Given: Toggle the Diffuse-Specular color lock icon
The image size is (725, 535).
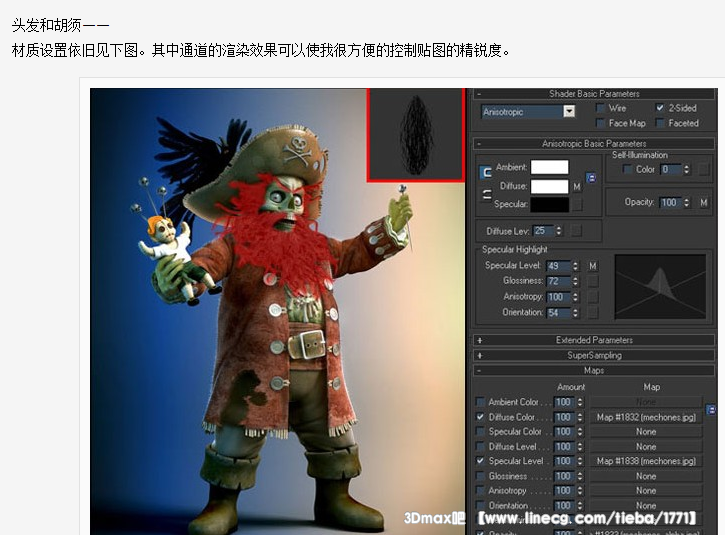Looking at the screenshot, I should [486, 194].
